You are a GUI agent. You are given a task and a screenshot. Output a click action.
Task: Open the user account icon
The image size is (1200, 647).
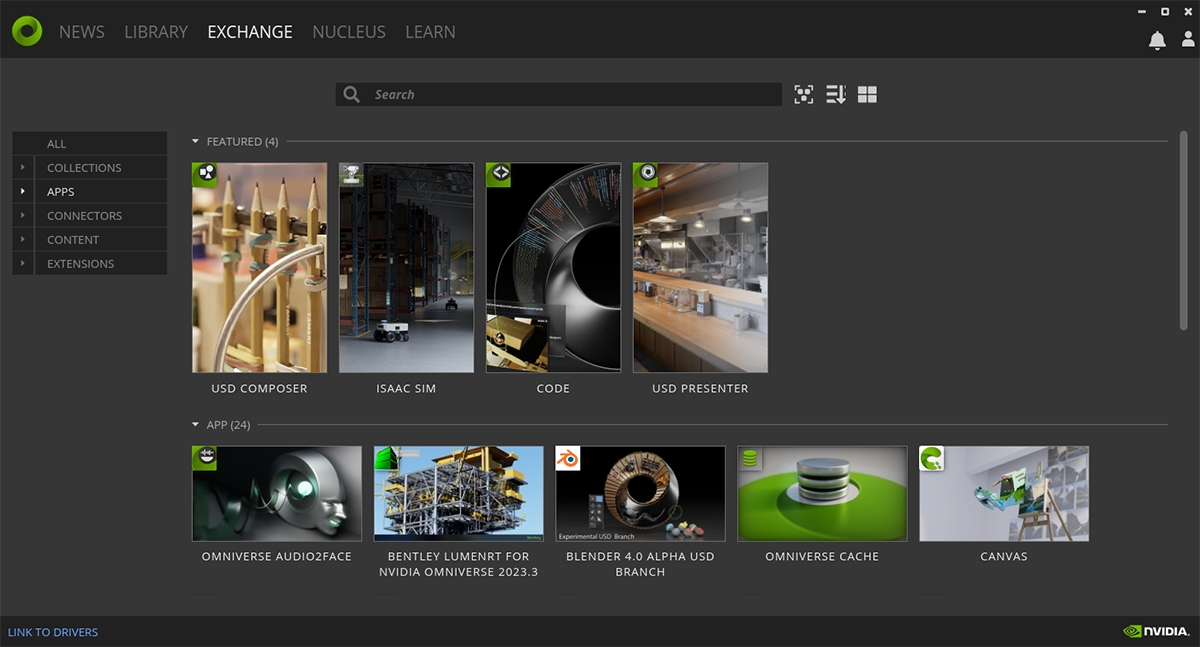coord(1188,40)
